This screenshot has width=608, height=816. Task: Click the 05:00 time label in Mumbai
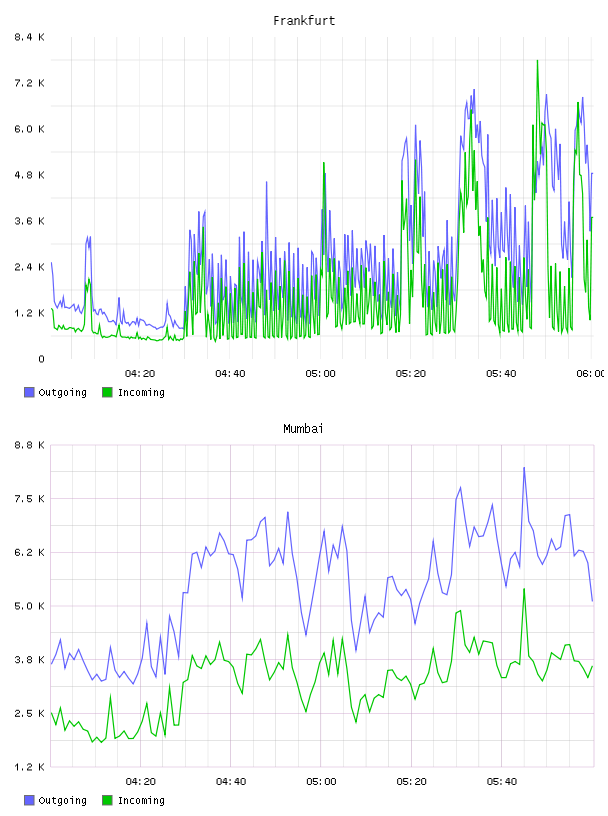point(321,782)
